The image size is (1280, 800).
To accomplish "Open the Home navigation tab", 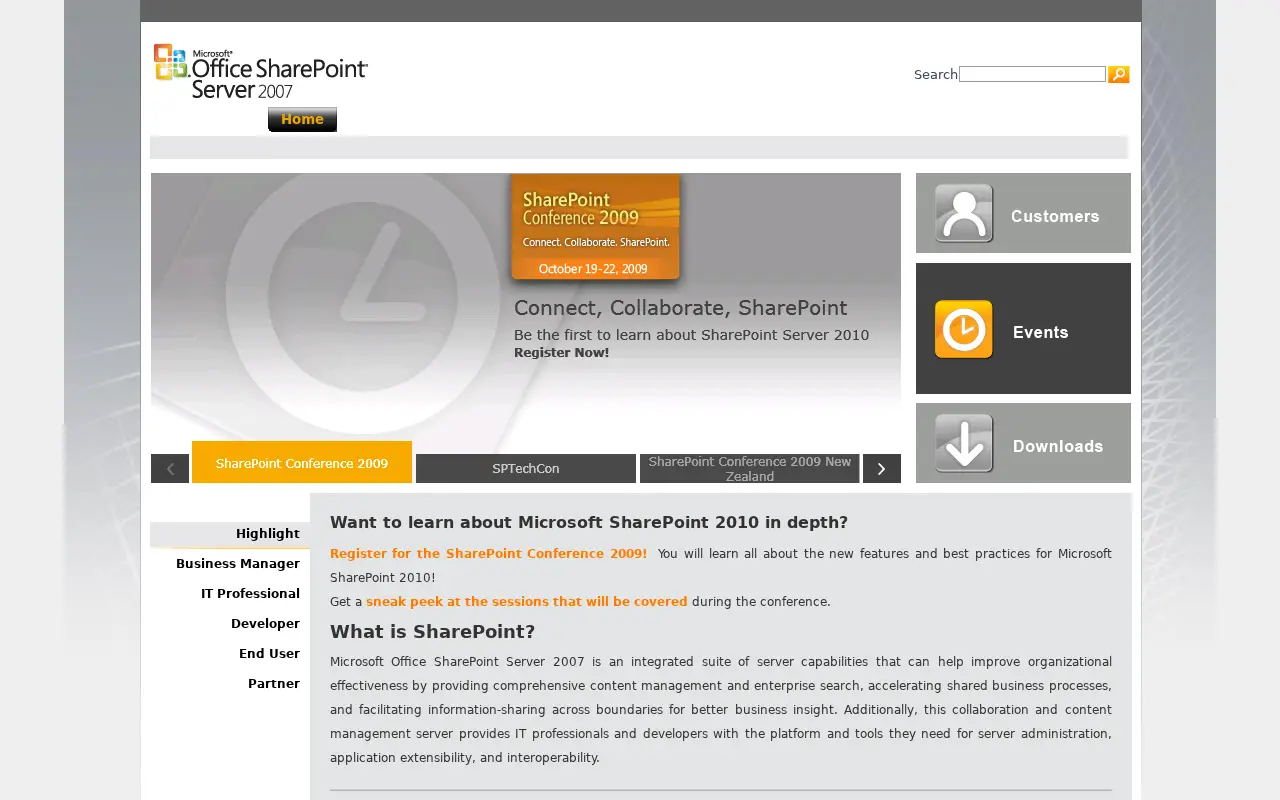I will coord(302,119).
